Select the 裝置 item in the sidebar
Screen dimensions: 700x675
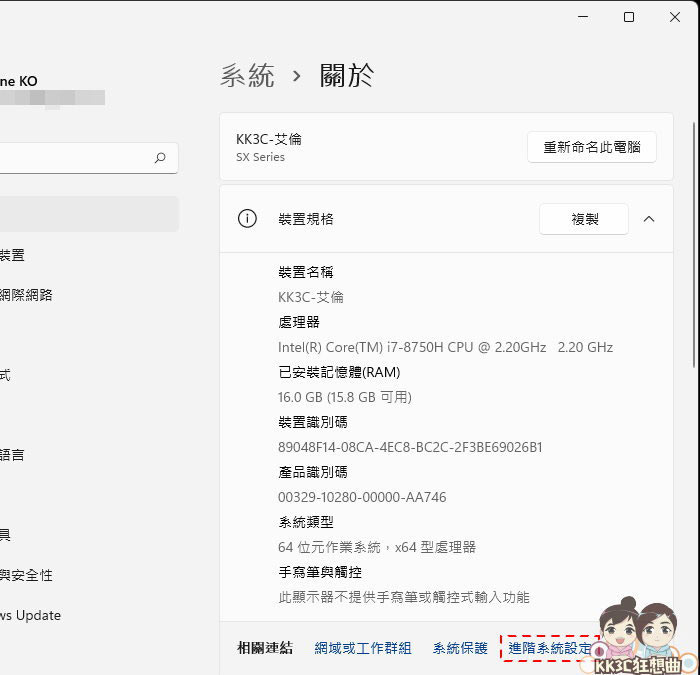pos(12,255)
